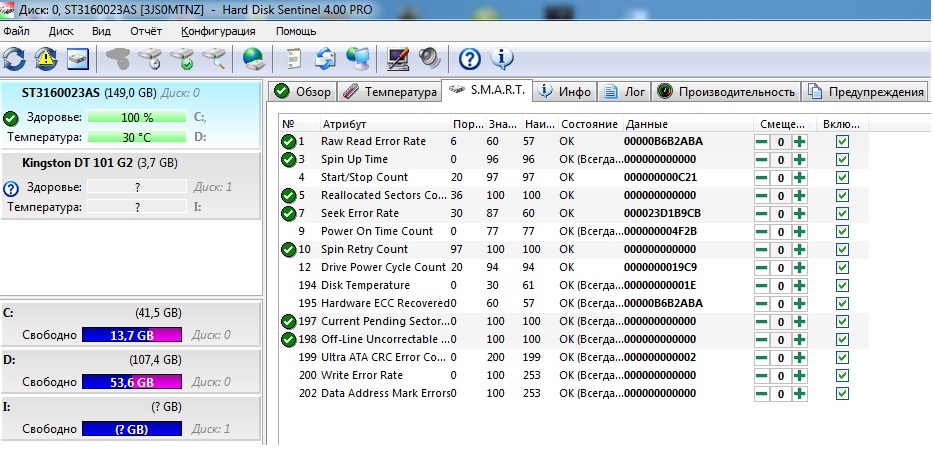Decrease the Start/Stop Count offset with minus
This screenshot has width=934, height=449.
(x=761, y=177)
